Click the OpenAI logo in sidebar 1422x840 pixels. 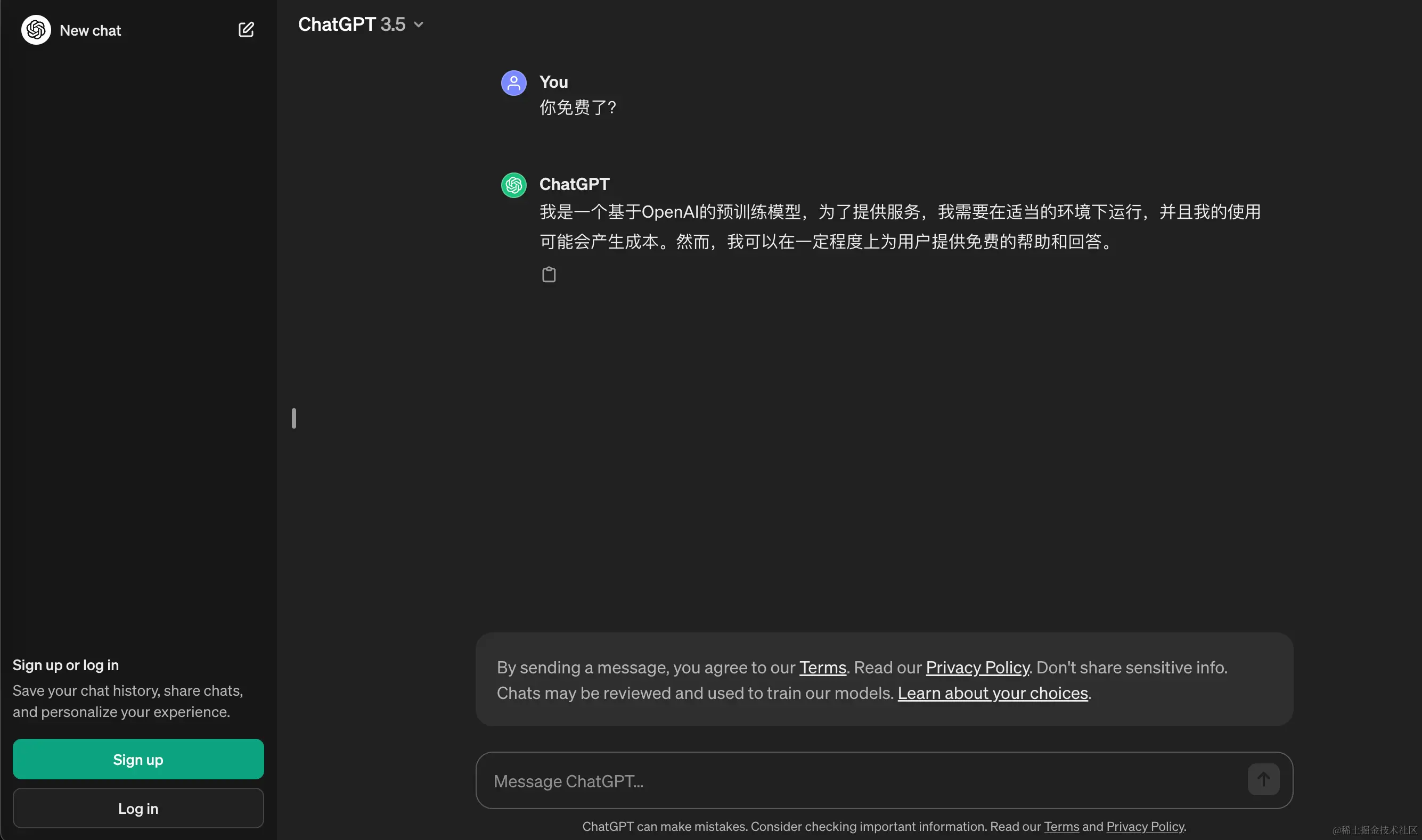(x=36, y=29)
